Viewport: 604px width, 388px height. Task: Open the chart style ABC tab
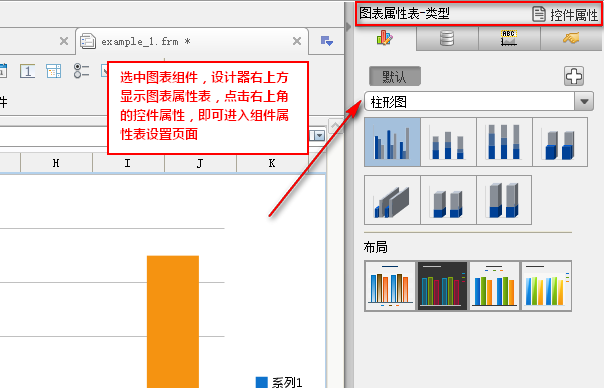(509, 38)
